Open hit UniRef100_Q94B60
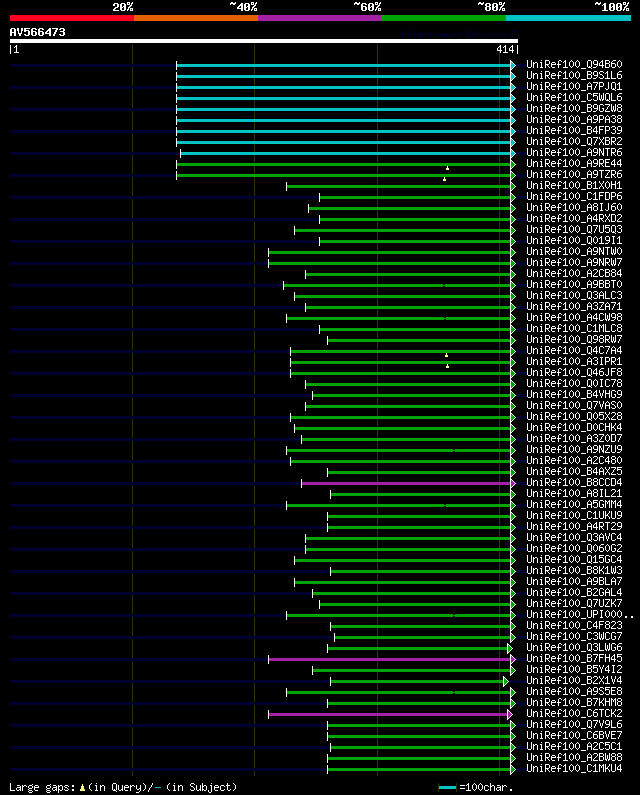The height and width of the screenshot is (795, 640). click(x=574, y=64)
